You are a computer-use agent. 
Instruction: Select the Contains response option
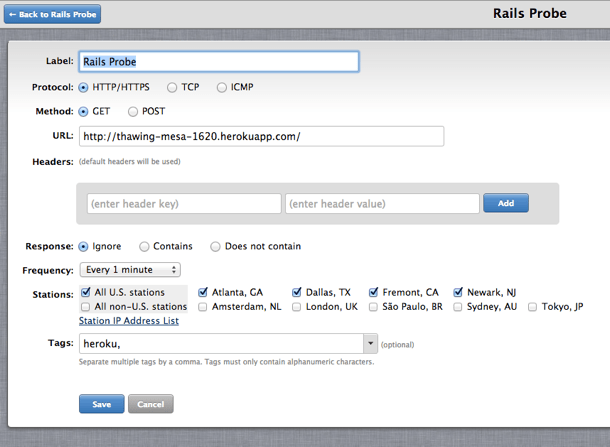coord(145,246)
